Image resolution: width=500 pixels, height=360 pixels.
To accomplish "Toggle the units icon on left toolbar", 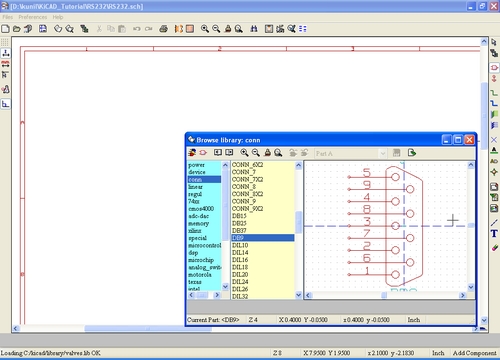I will [5, 53].
